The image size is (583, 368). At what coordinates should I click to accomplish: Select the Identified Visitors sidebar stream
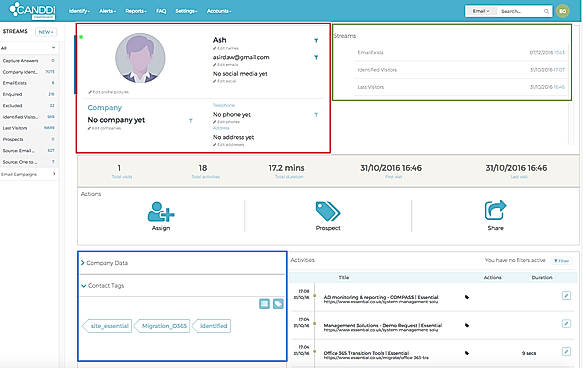[x=28, y=117]
